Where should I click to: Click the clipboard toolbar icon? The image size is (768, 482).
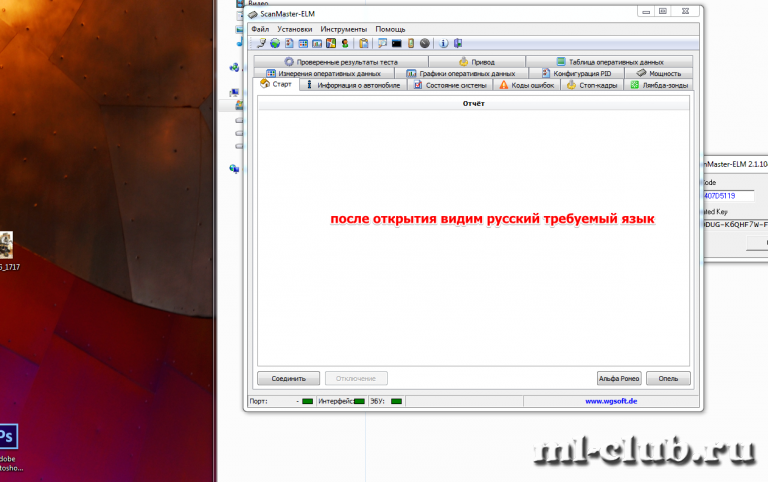tap(363, 43)
